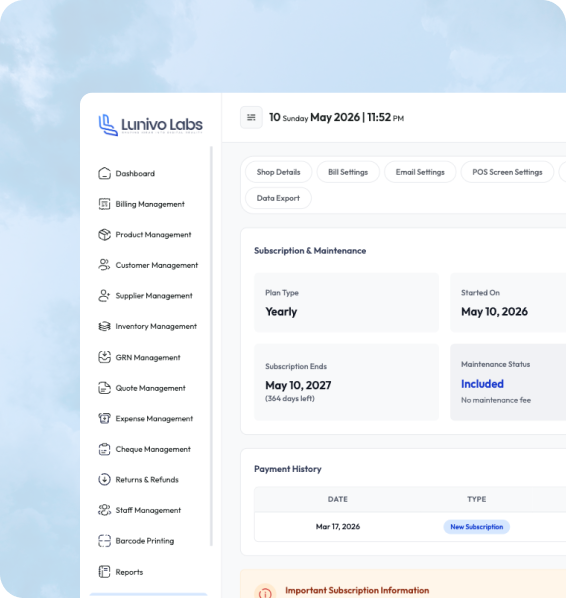This screenshot has height=598, width=566.
Task: Click the Payment History heading
Action: [x=288, y=469]
